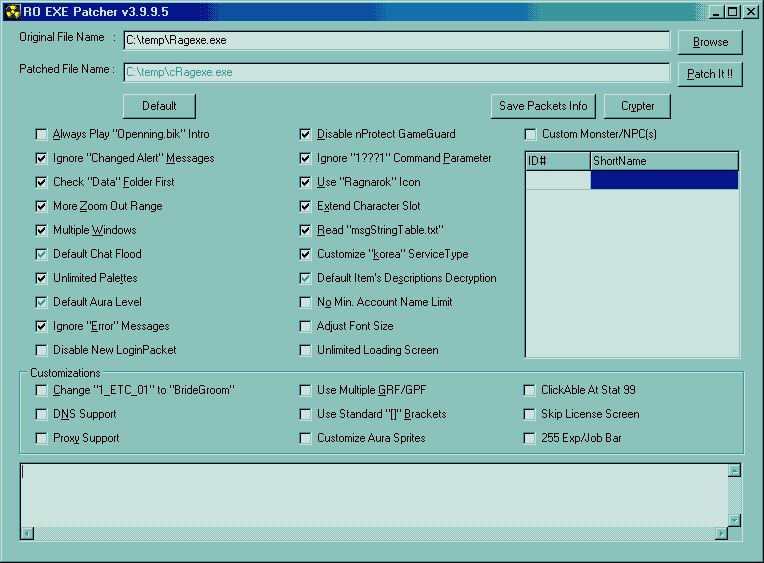The width and height of the screenshot is (764, 563).
Task: Toggle Ignore "1???1" Command Parameter
Action: point(306,158)
